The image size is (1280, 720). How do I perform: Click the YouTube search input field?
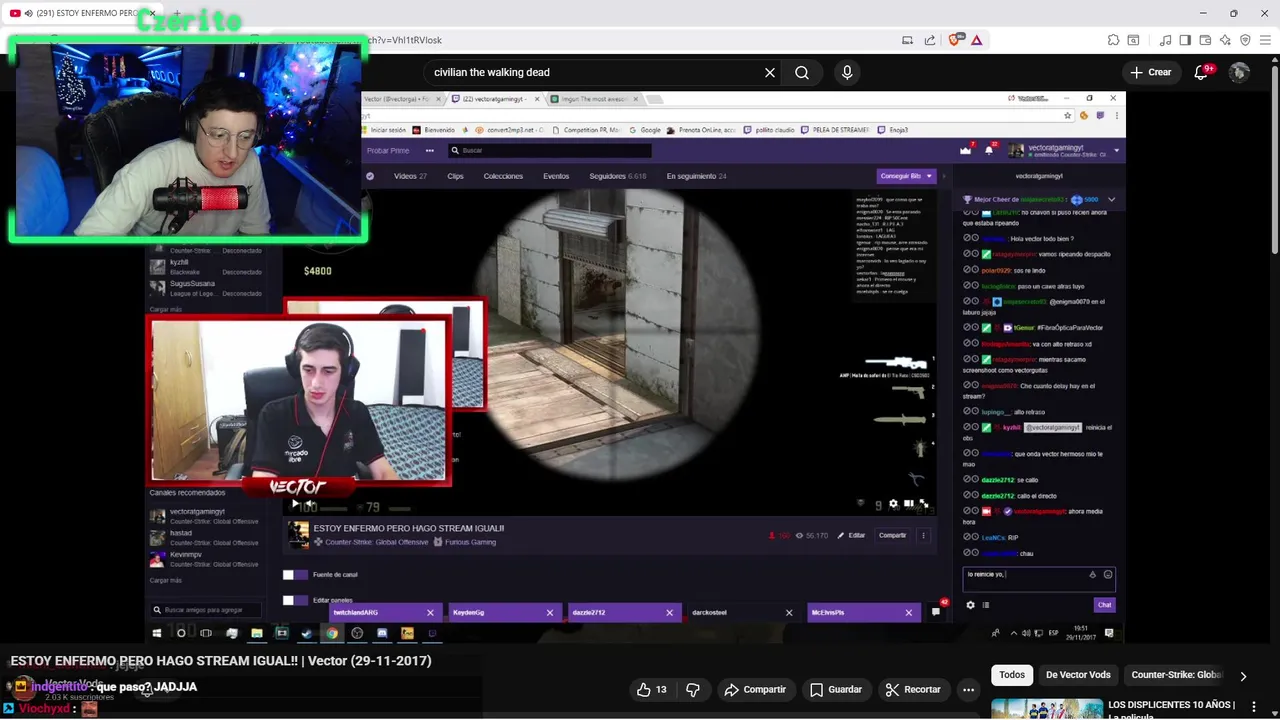click(x=590, y=72)
